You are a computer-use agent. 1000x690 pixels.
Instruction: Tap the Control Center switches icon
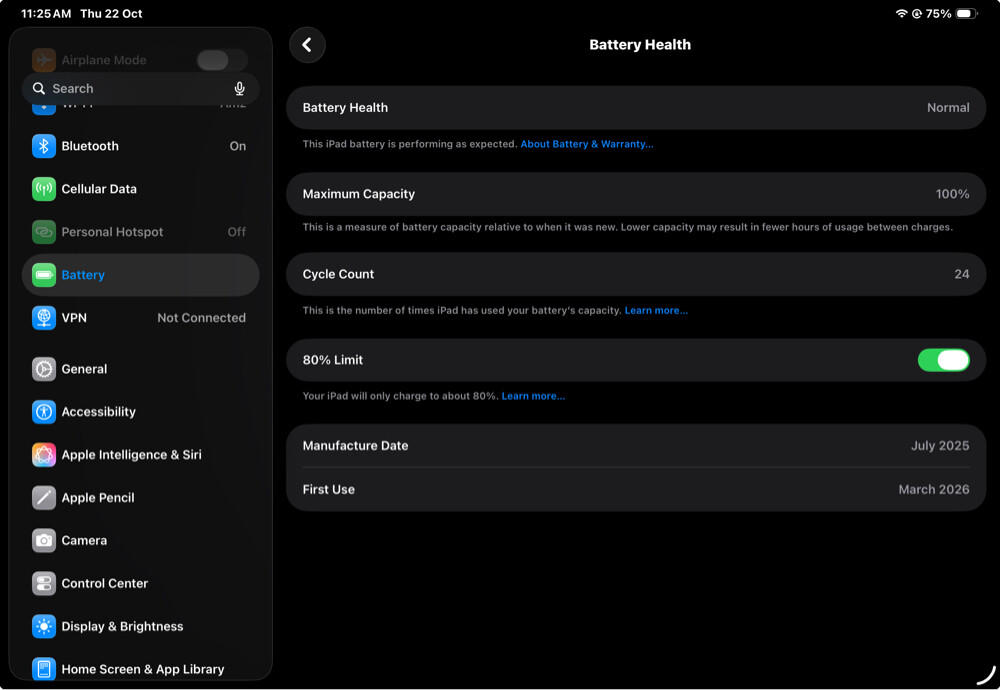(44, 584)
